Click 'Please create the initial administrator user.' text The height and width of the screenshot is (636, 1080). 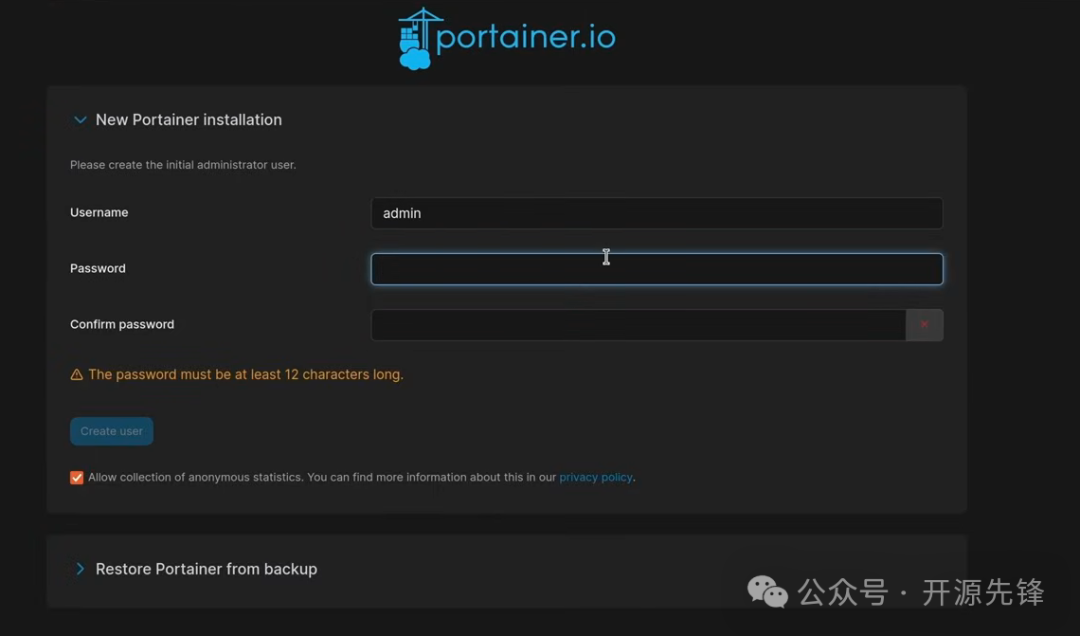coord(183,165)
